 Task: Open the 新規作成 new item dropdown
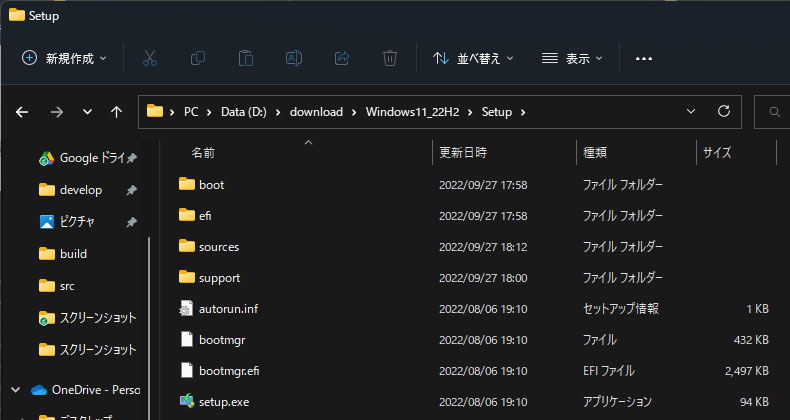[x=64, y=58]
